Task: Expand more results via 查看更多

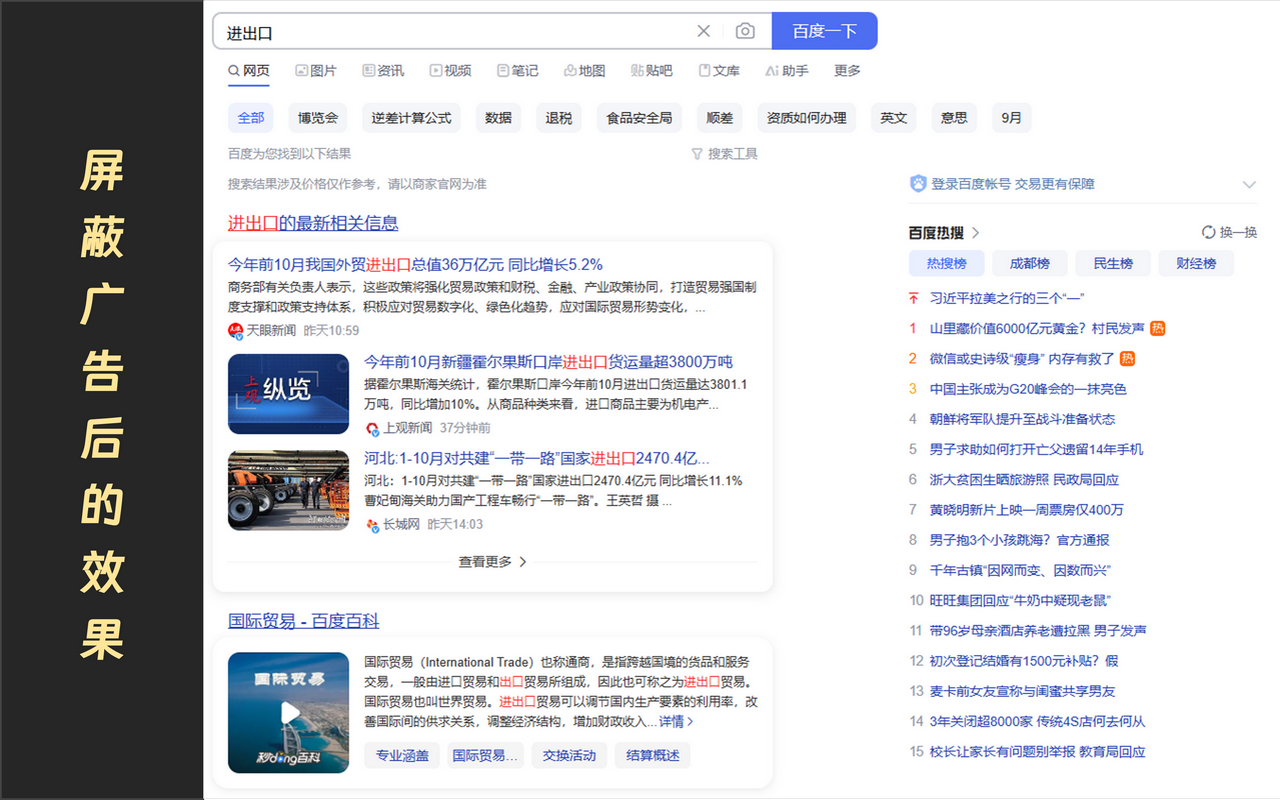Action: click(x=490, y=562)
